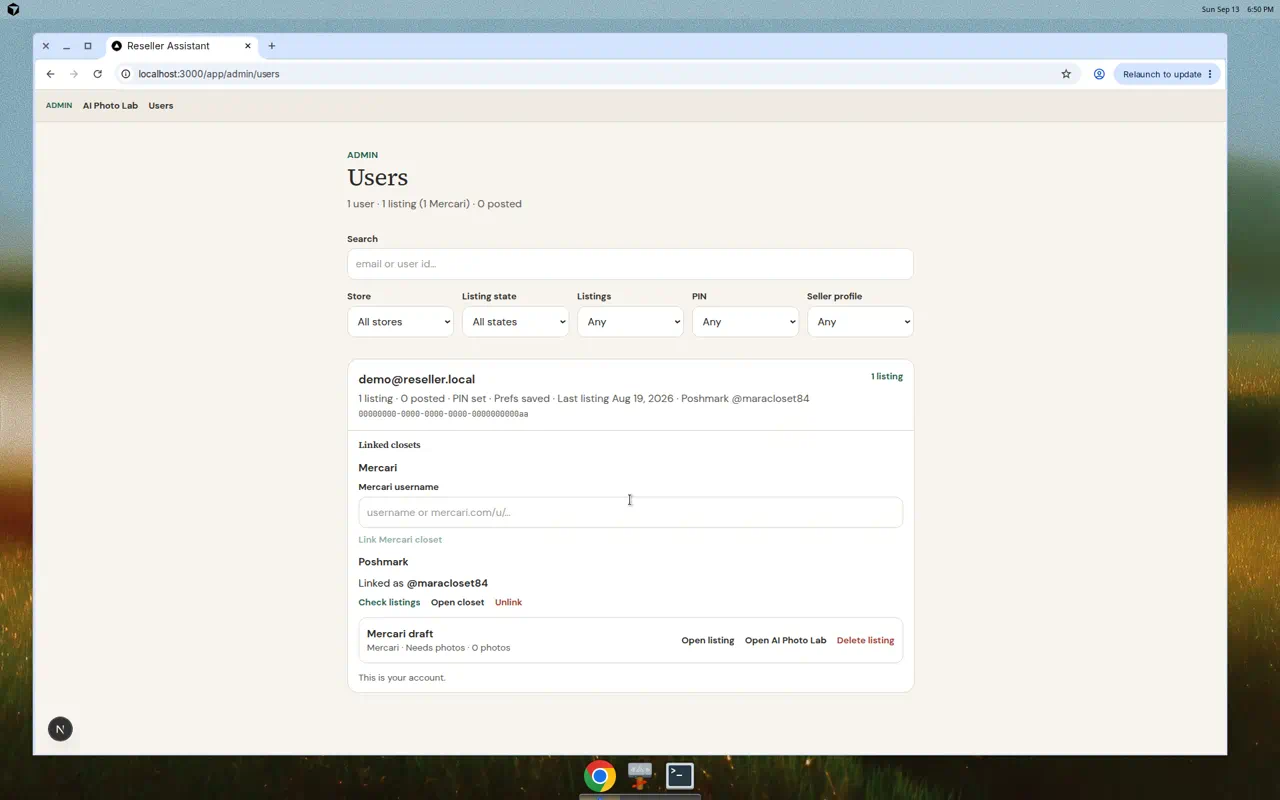Unlink the Poshmark closet
Image resolution: width=1280 pixels, height=800 pixels.
pyautogui.click(x=508, y=602)
